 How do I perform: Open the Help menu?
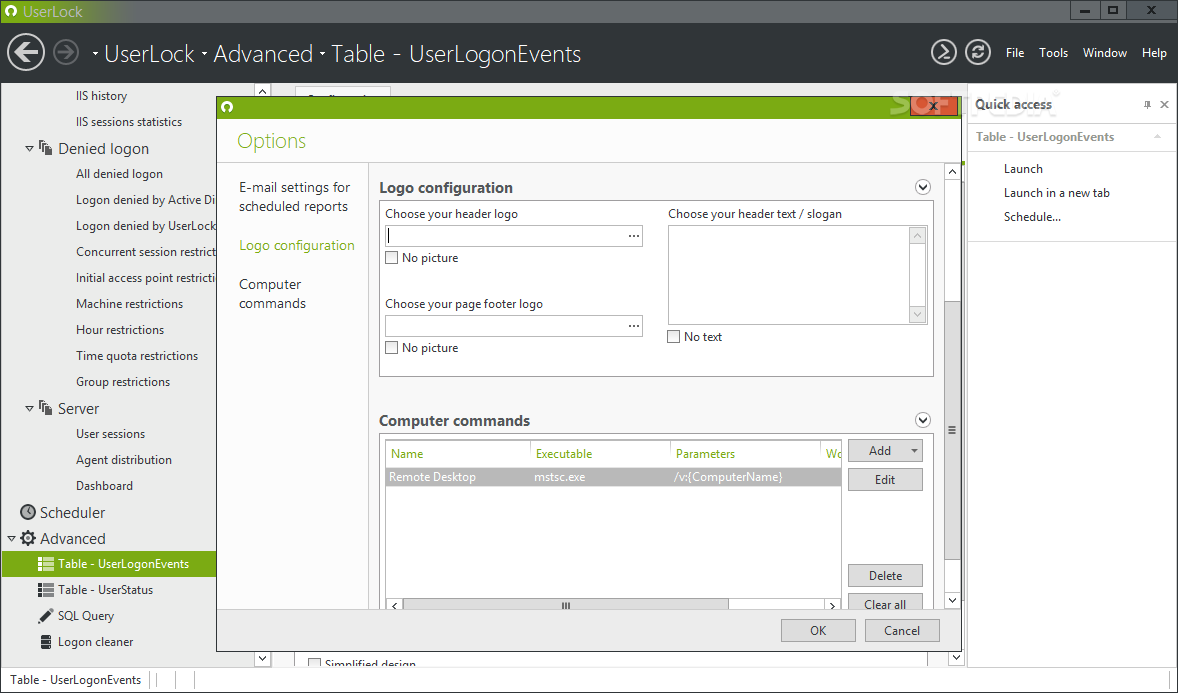click(x=1154, y=53)
